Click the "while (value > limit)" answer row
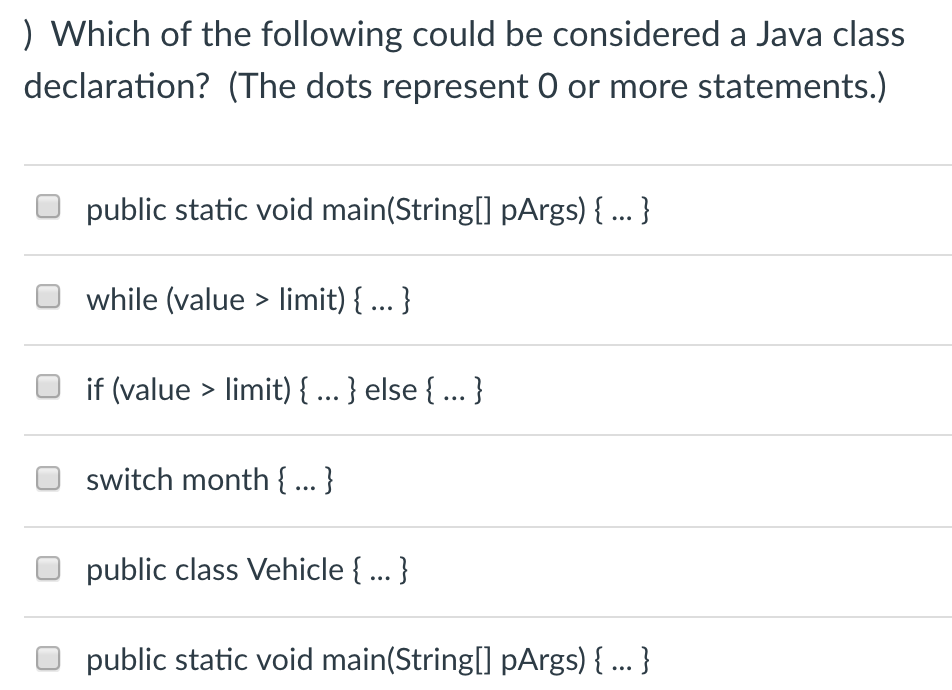Viewport: 952px width, 690px height. [251, 297]
